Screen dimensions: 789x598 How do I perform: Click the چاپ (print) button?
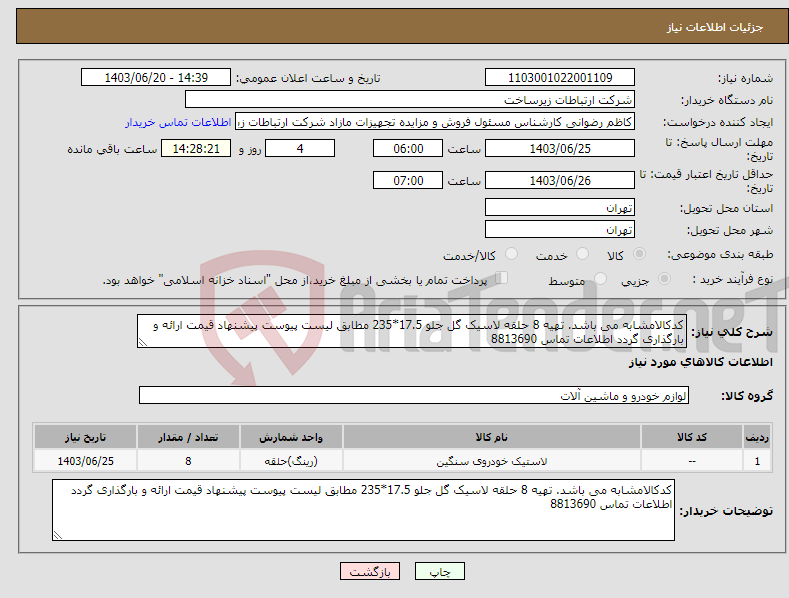pos(439,571)
